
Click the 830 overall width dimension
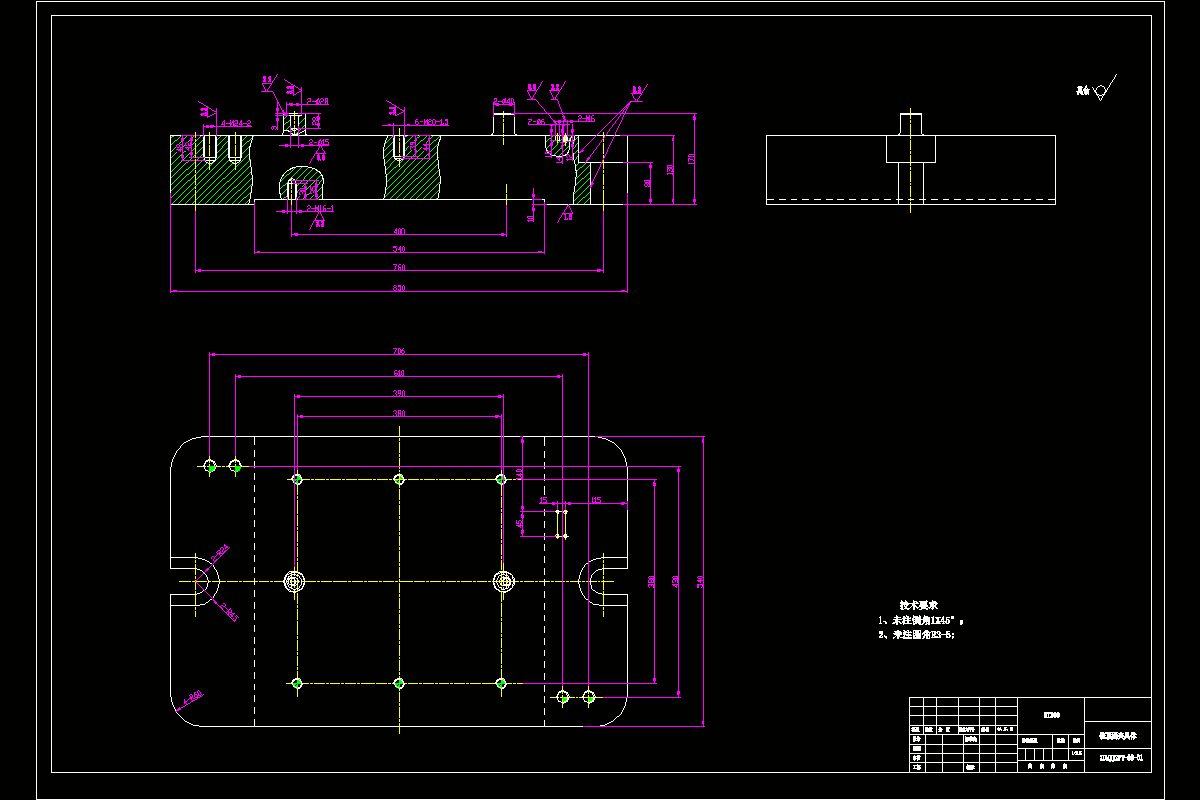tap(399, 288)
